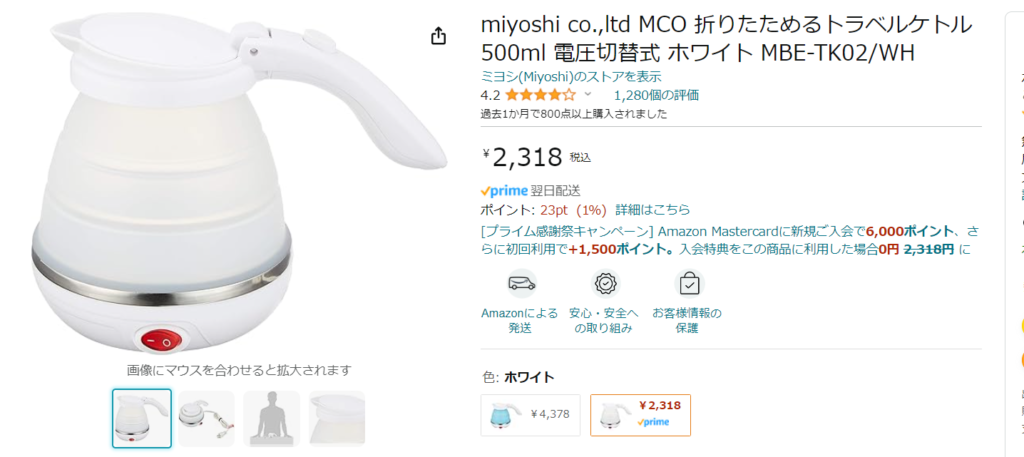
Task: Open the Amazon Mastercard campaign link
Action: click(x=730, y=240)
